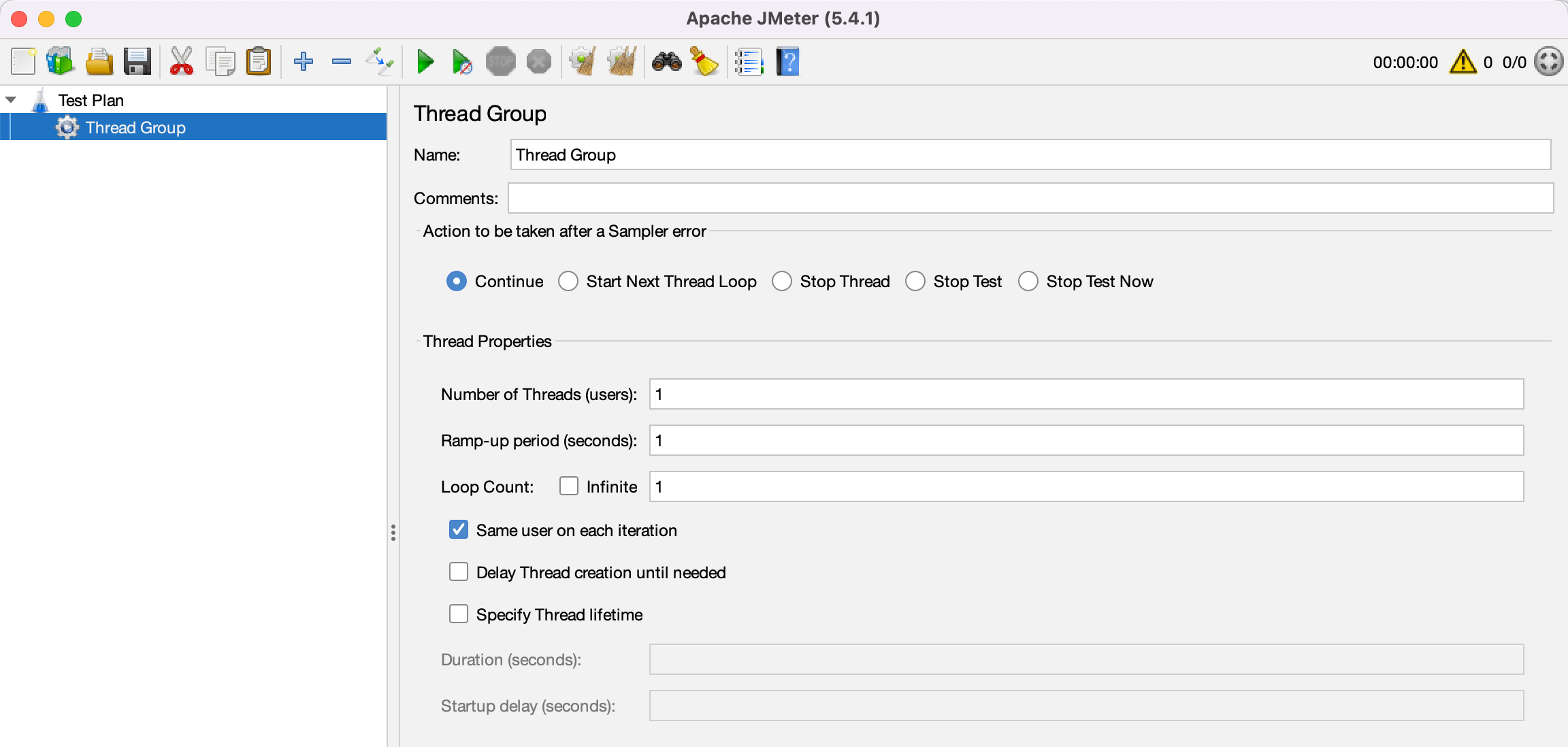Edit the Loop Count value field
This screenshot has width=1568, height=747.
(1086, 486)
